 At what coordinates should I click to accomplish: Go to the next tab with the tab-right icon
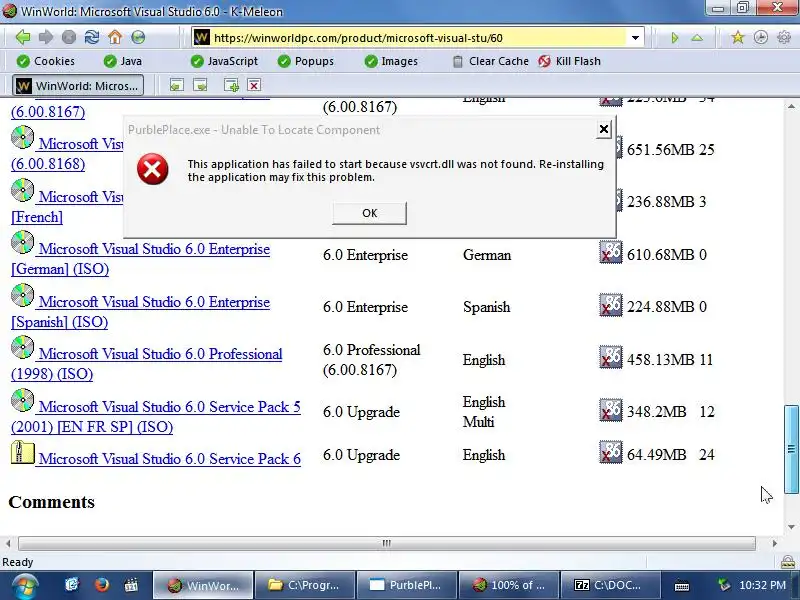[200, 85]
